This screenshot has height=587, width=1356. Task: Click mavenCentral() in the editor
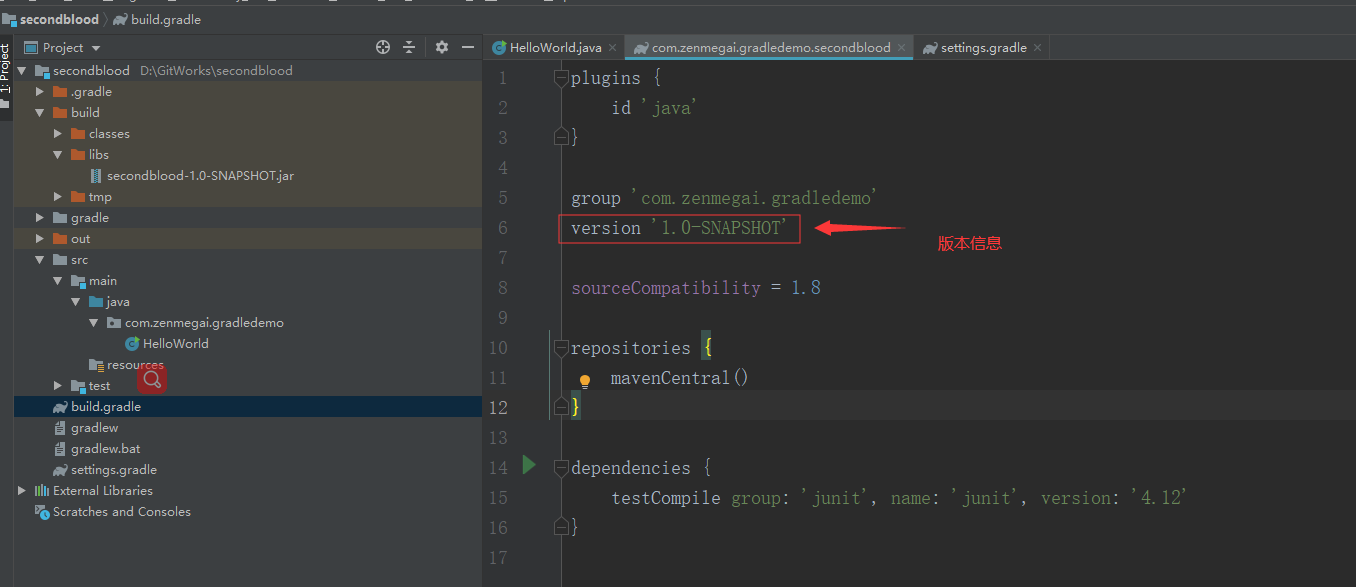click(680, 378)
